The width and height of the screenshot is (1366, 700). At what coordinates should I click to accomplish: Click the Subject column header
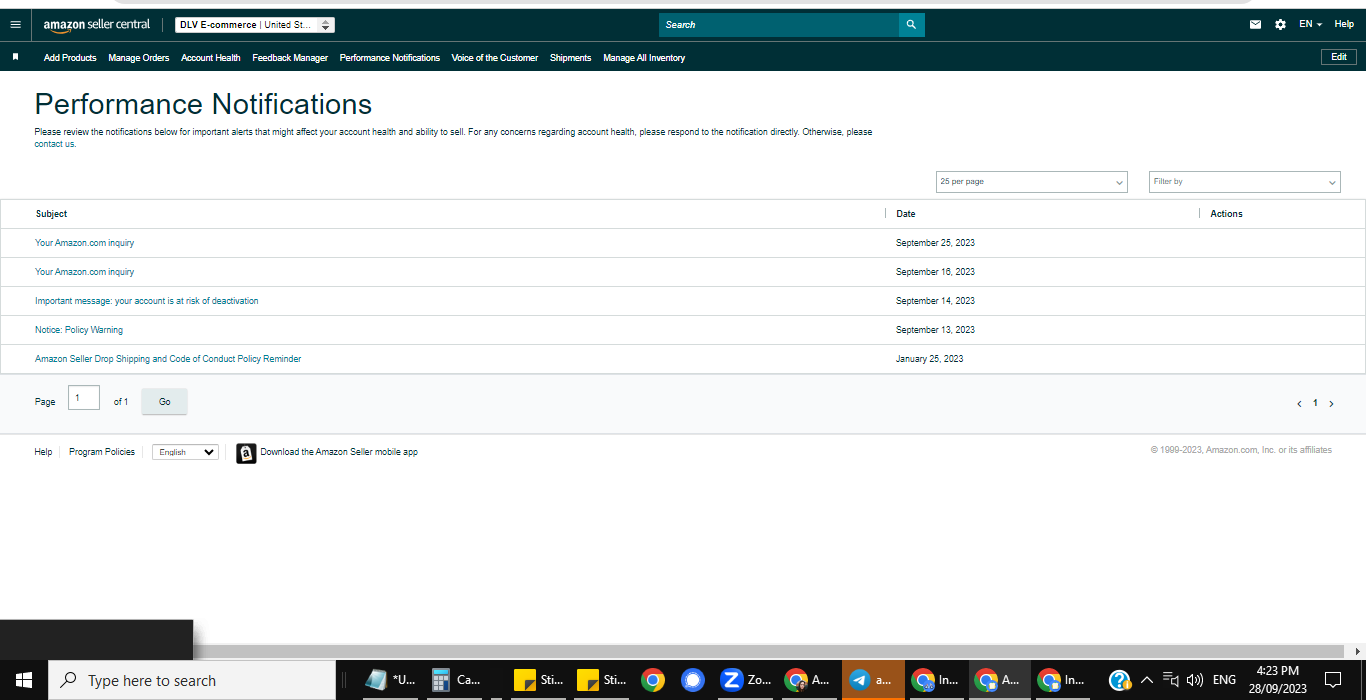pyautogui.click(x=51, y=214)
